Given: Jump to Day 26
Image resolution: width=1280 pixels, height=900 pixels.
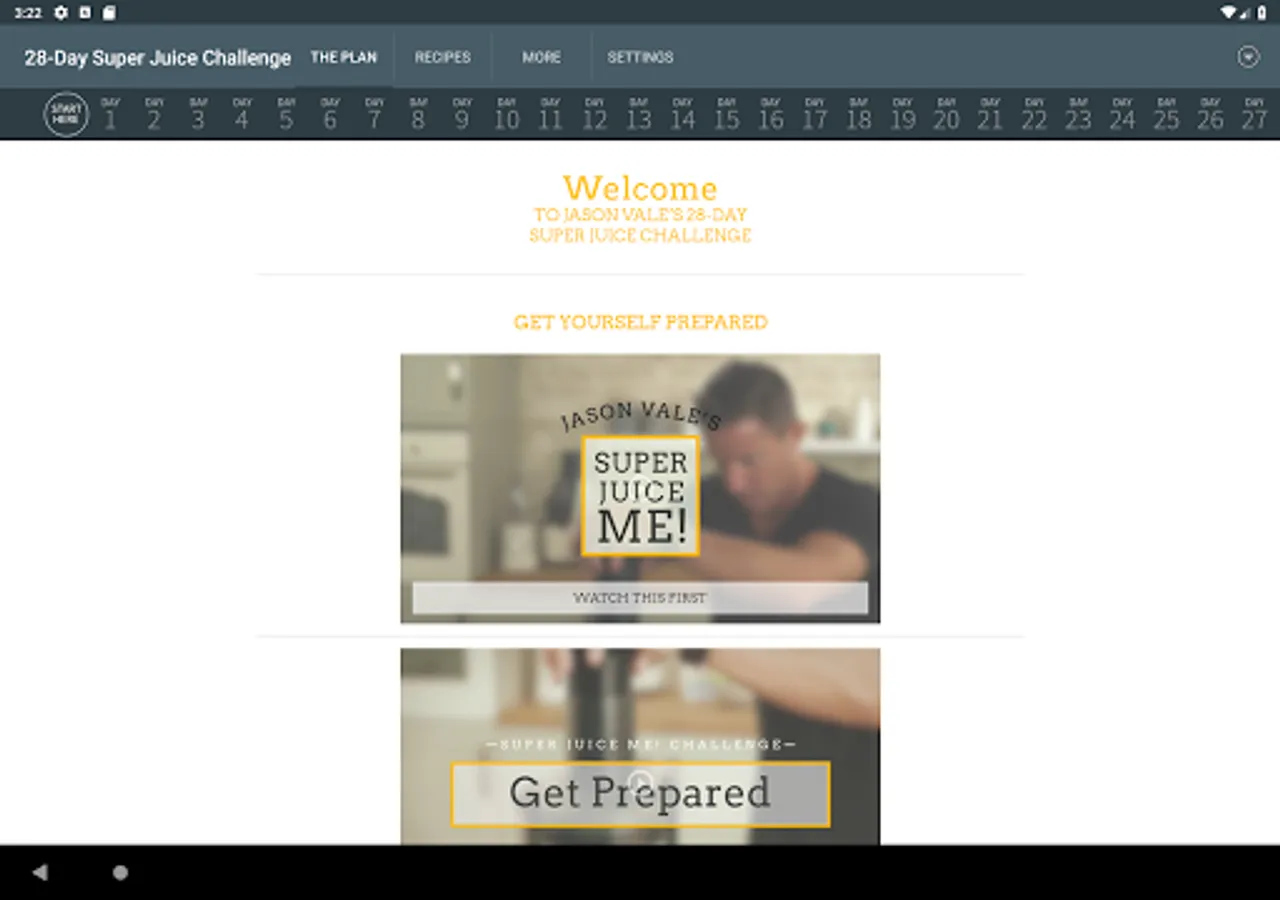Looking at the screenshot, I should pos(1210,114).
